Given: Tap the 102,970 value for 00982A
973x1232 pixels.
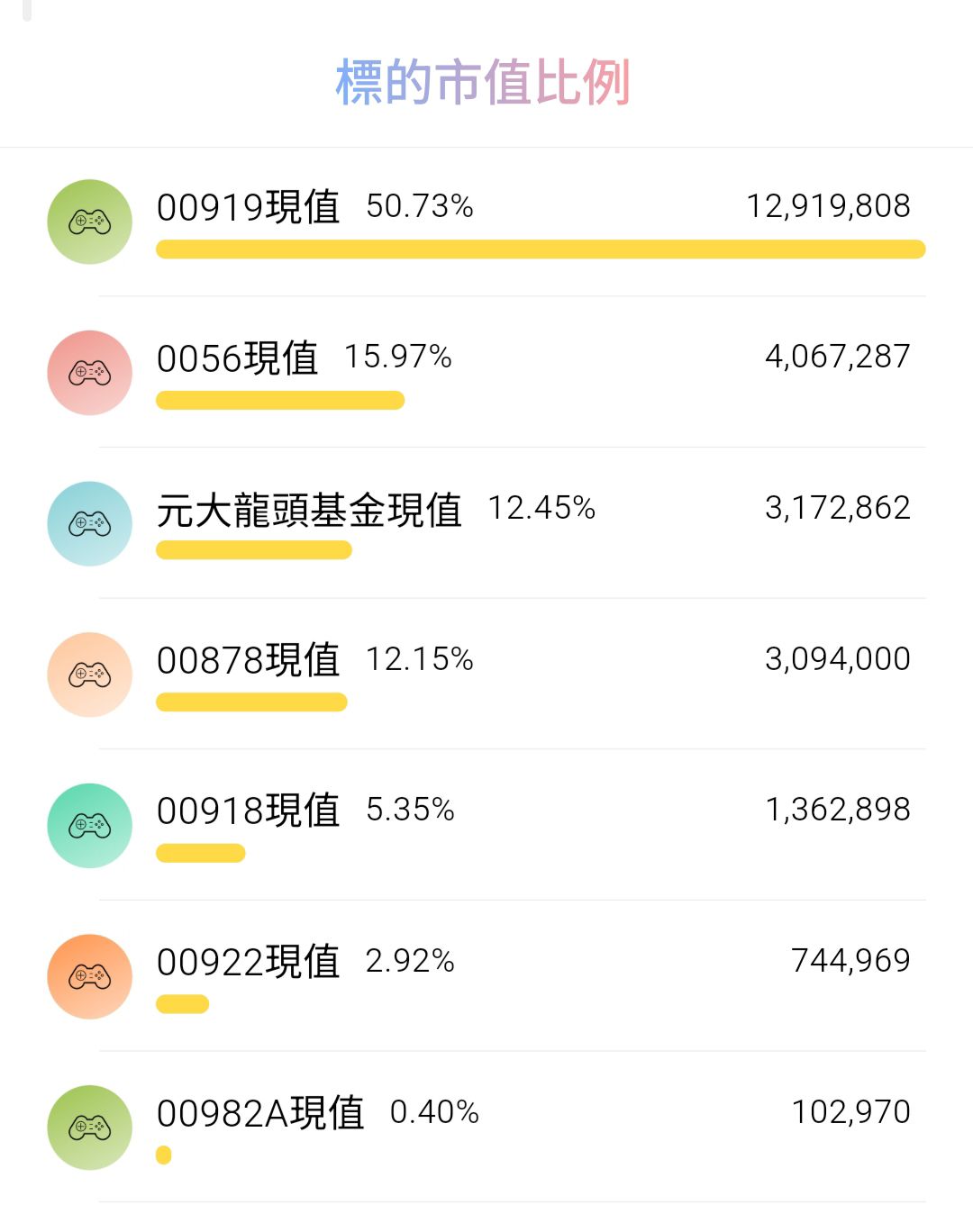Looking at the screenshot, I should click(850, 1112).
